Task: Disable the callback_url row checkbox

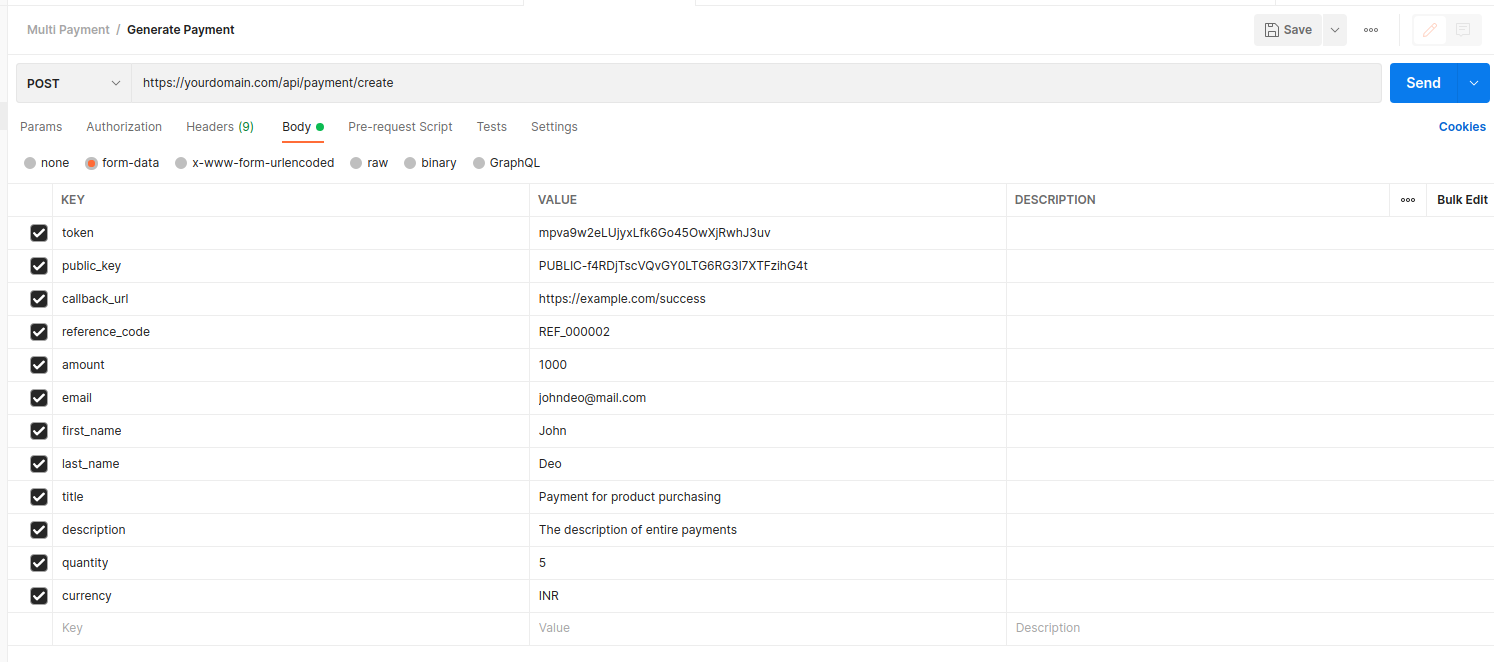Action: tap(39, 299)
